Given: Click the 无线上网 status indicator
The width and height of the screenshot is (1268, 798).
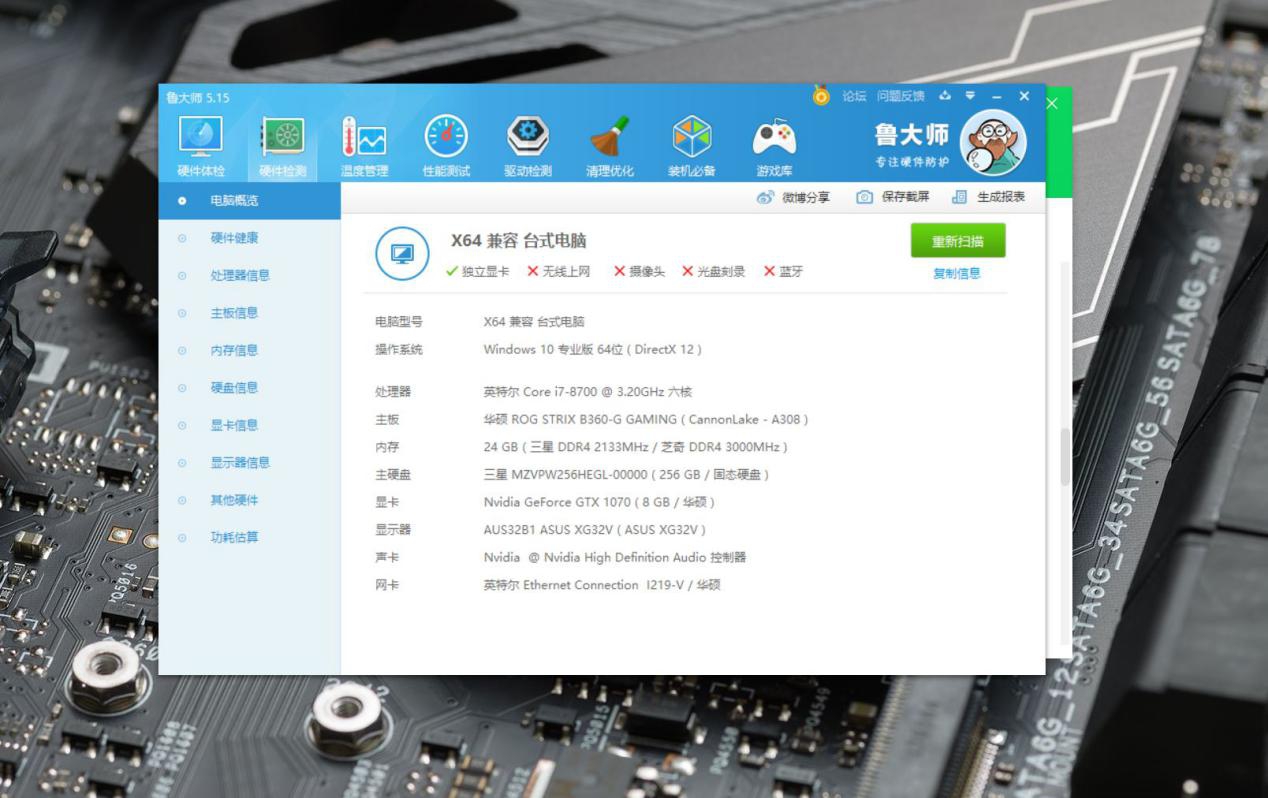Looking at the screenshot, I should [x=559, y=272].
